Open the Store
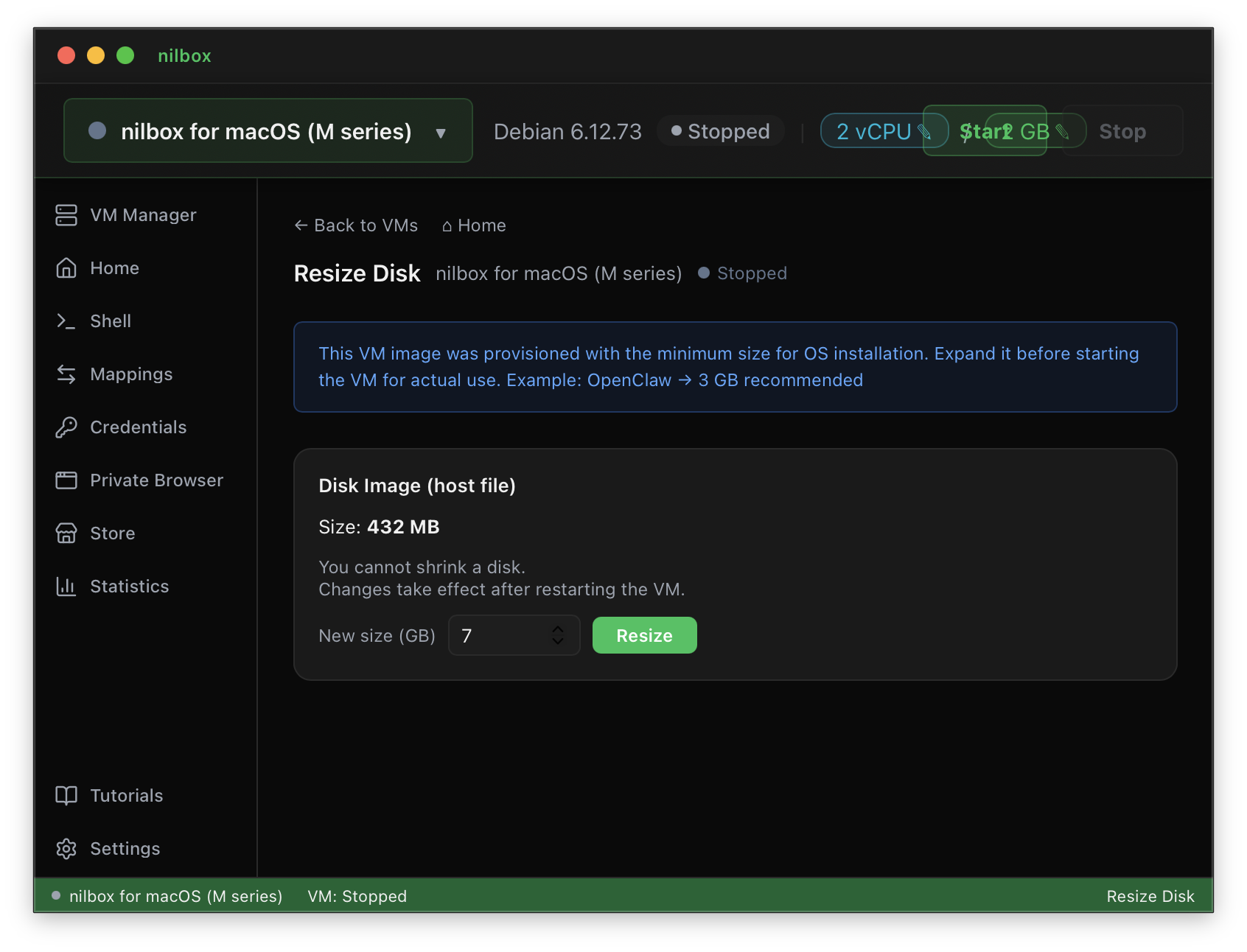Screen dimensions: 1247x952 coord(112,533)
